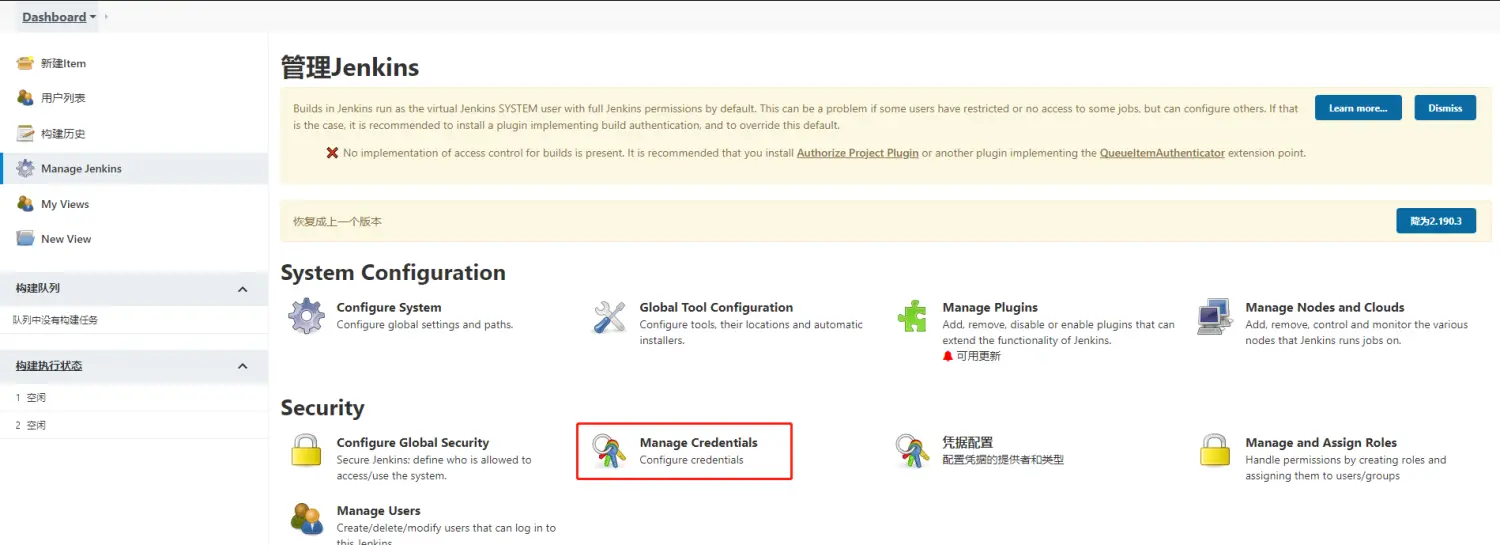Collapse the 构建队列 panel
The image size is (1500, 545).
(x=242, y=289)
